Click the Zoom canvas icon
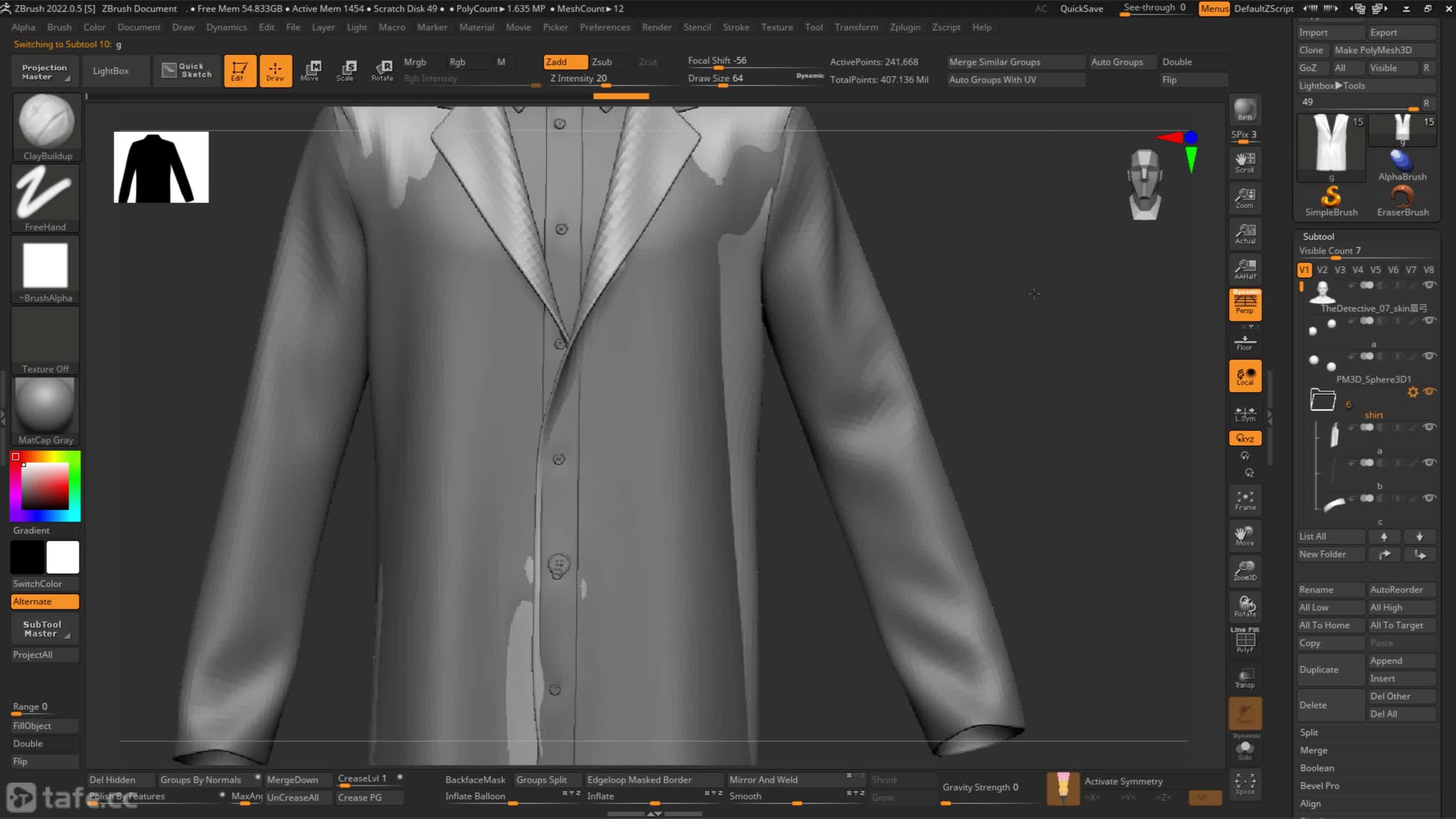This screenshot has width=1456, height=819. coord(1245,198)
